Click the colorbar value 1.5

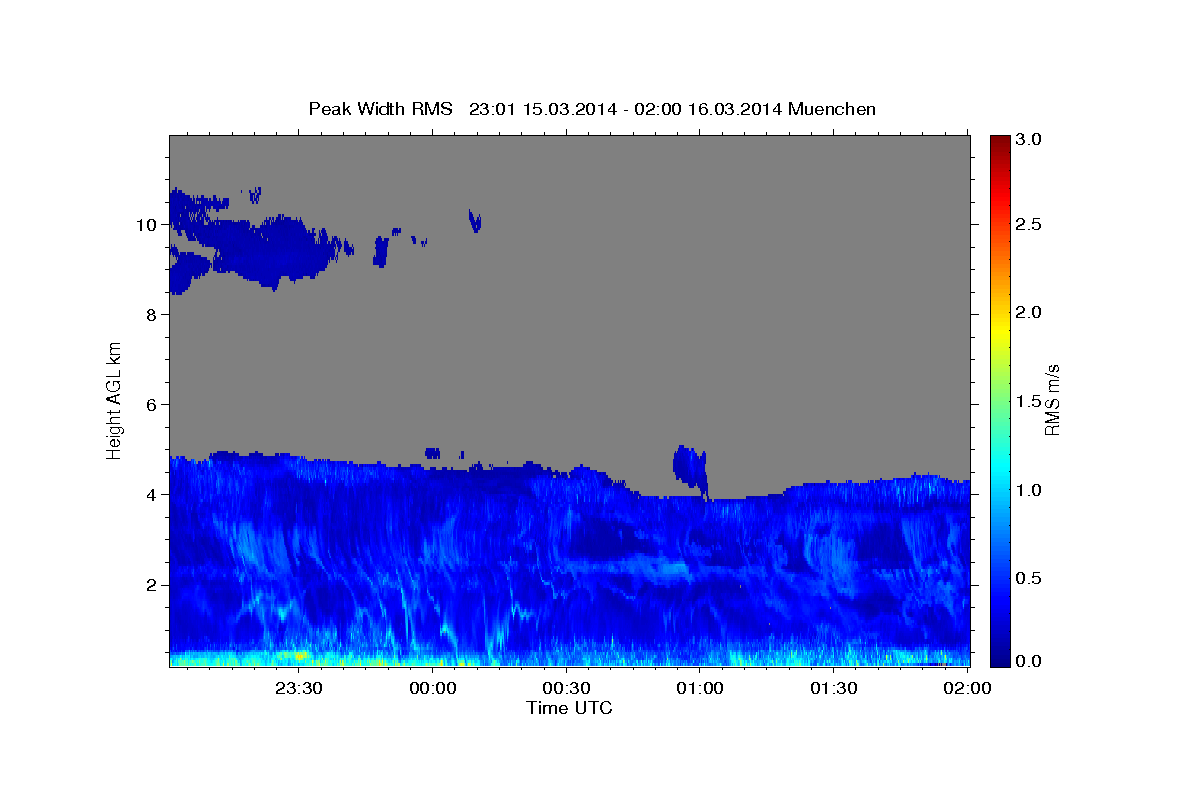click(1029, 401)
